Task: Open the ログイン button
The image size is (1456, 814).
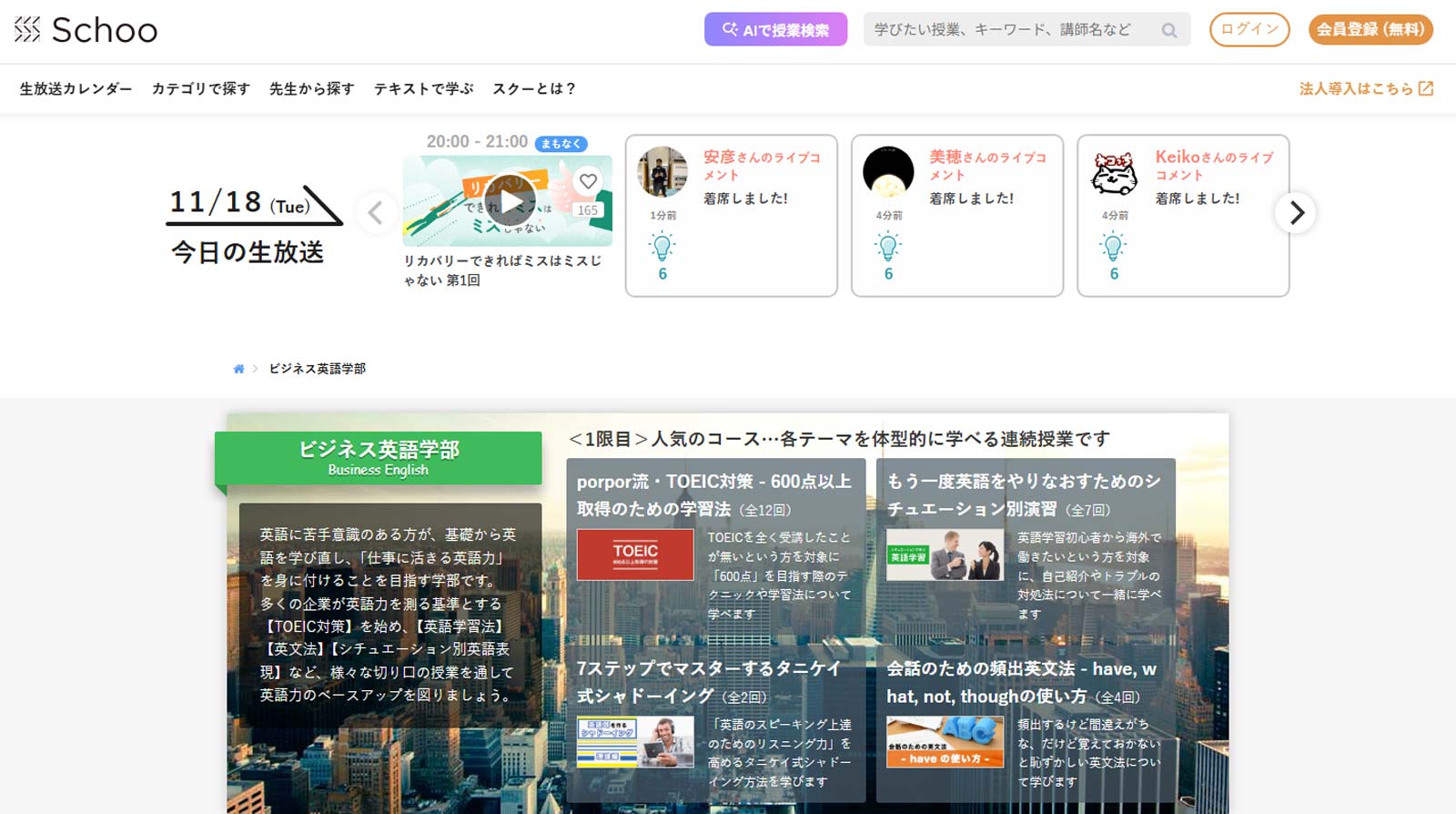Action: point(1249,29)
